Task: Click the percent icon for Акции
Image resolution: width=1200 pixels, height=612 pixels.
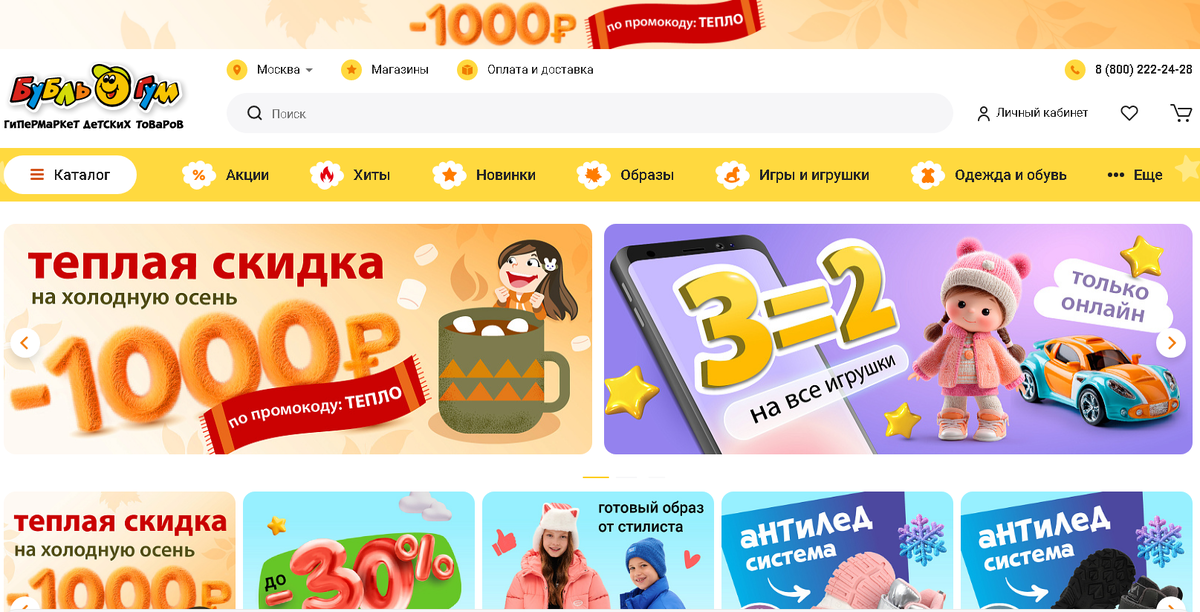Action: (x=198, y=175)
